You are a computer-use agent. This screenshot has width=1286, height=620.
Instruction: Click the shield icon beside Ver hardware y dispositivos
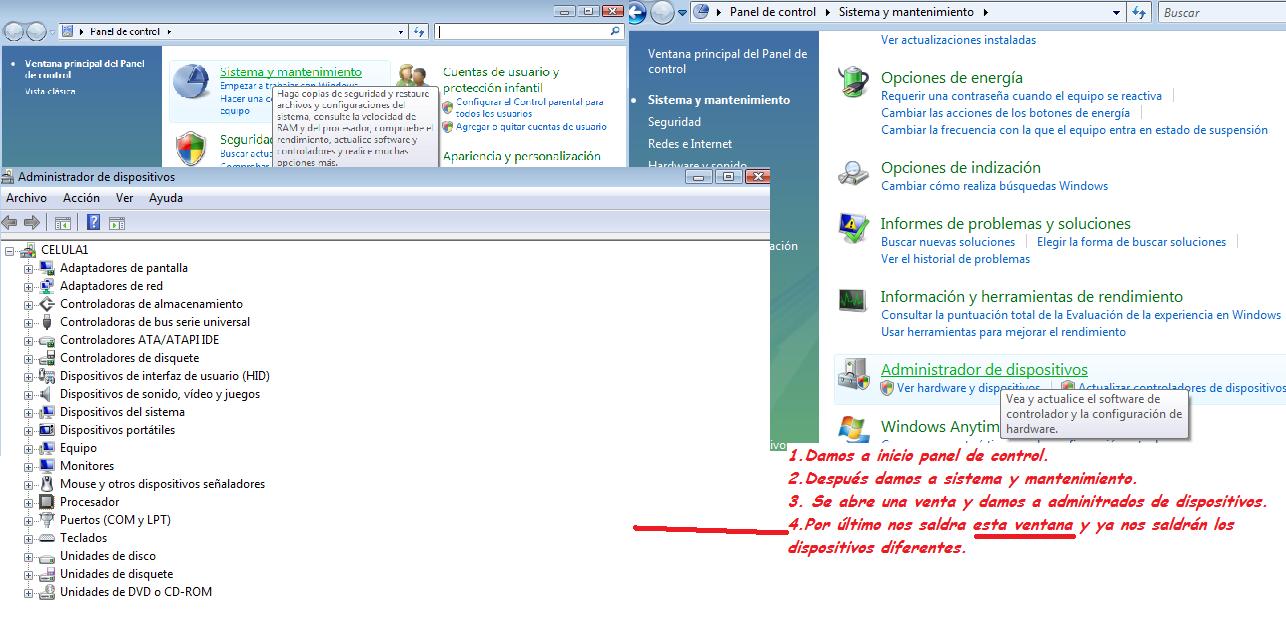(887, 388)
